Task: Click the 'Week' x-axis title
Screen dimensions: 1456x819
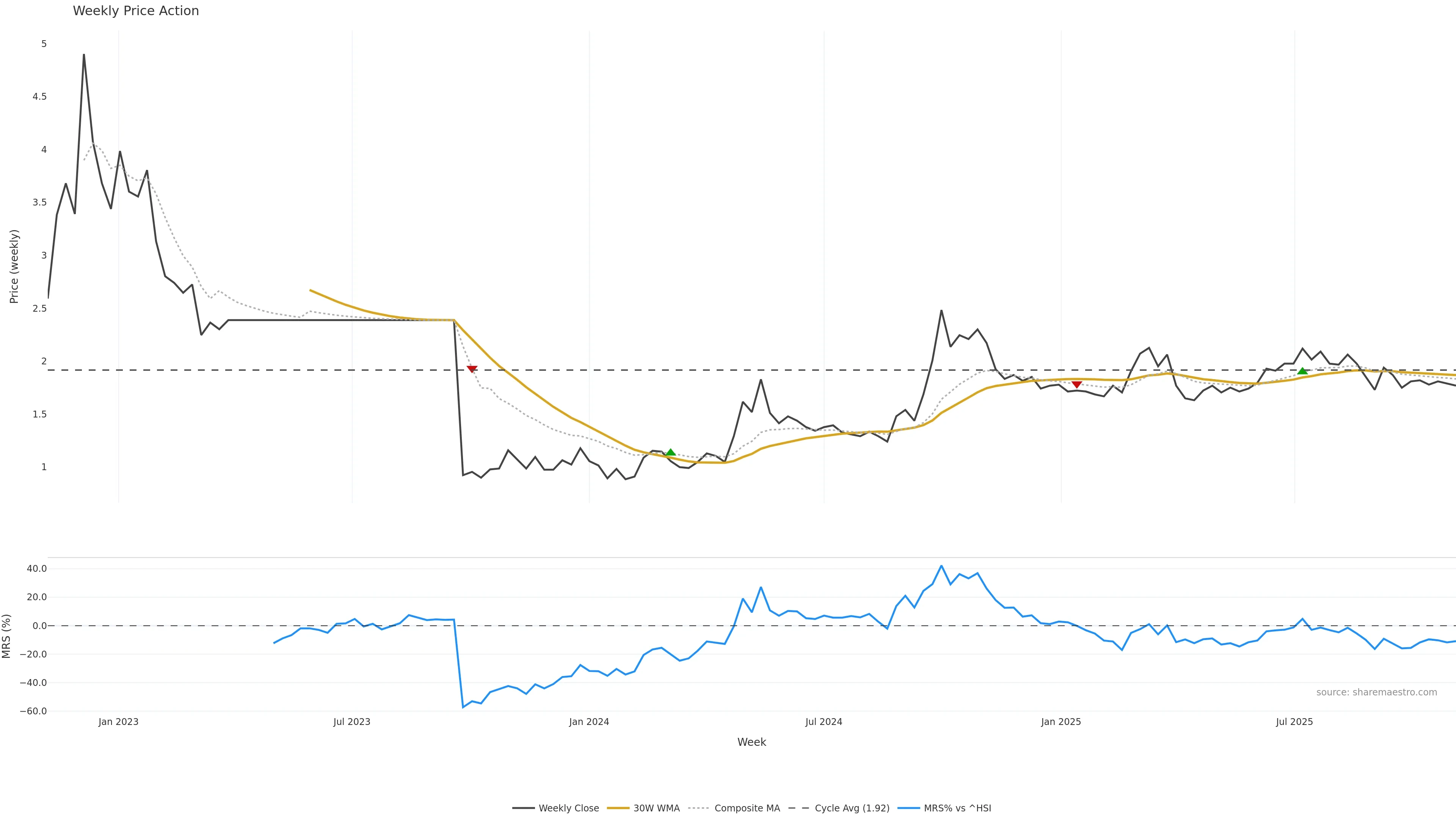Action: (751, 742)
